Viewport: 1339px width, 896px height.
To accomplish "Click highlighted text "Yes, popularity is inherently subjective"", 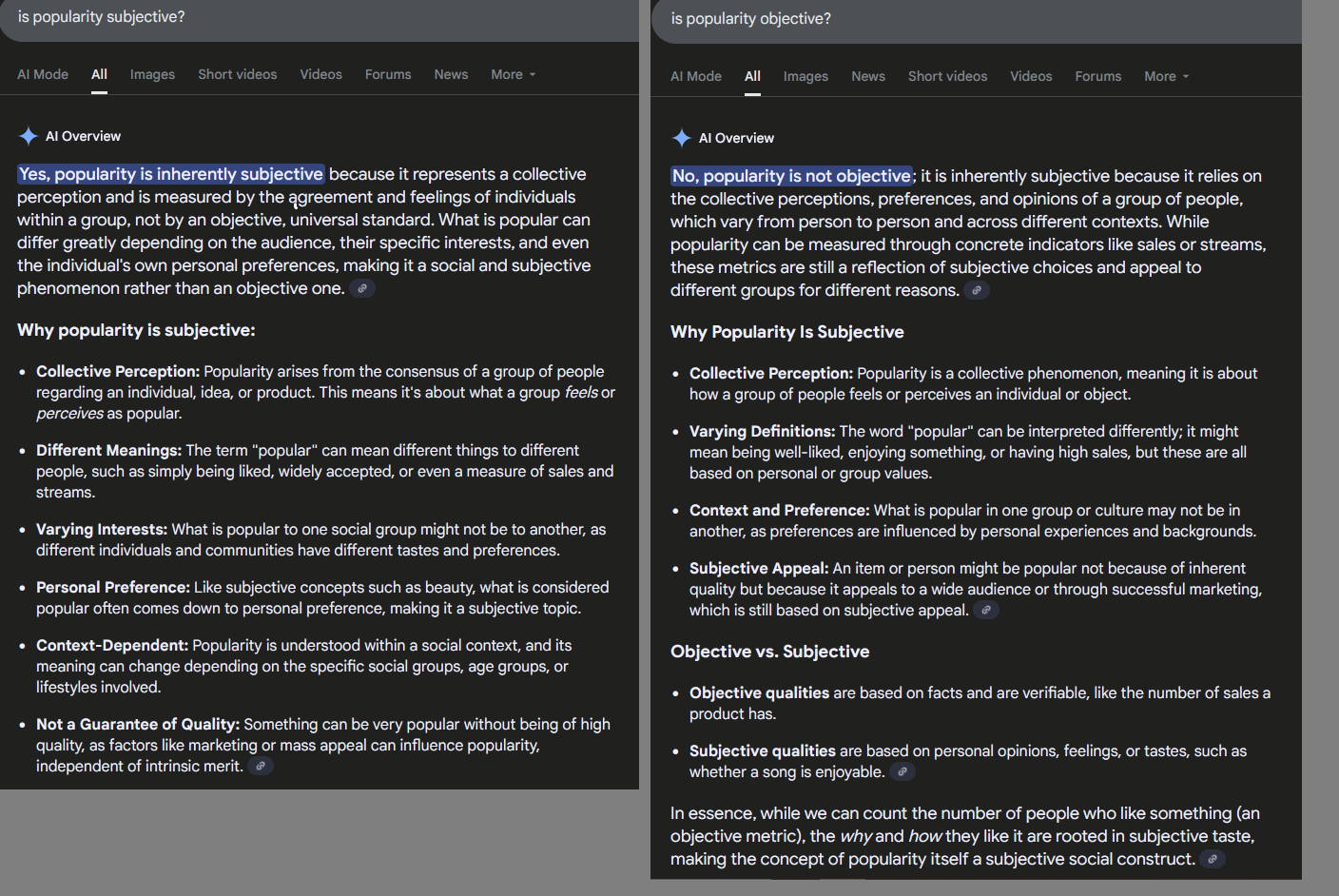I will [x=171, y=174].
